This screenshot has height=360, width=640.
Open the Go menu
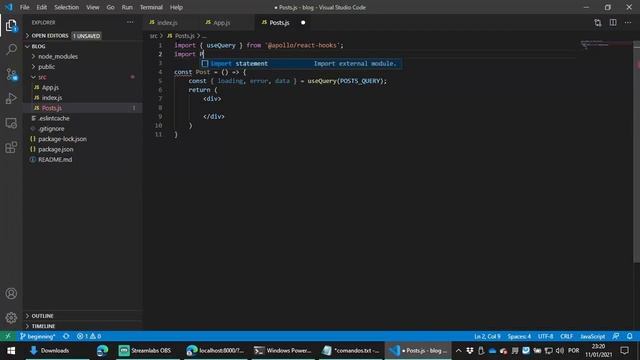(x=111, y=7)
